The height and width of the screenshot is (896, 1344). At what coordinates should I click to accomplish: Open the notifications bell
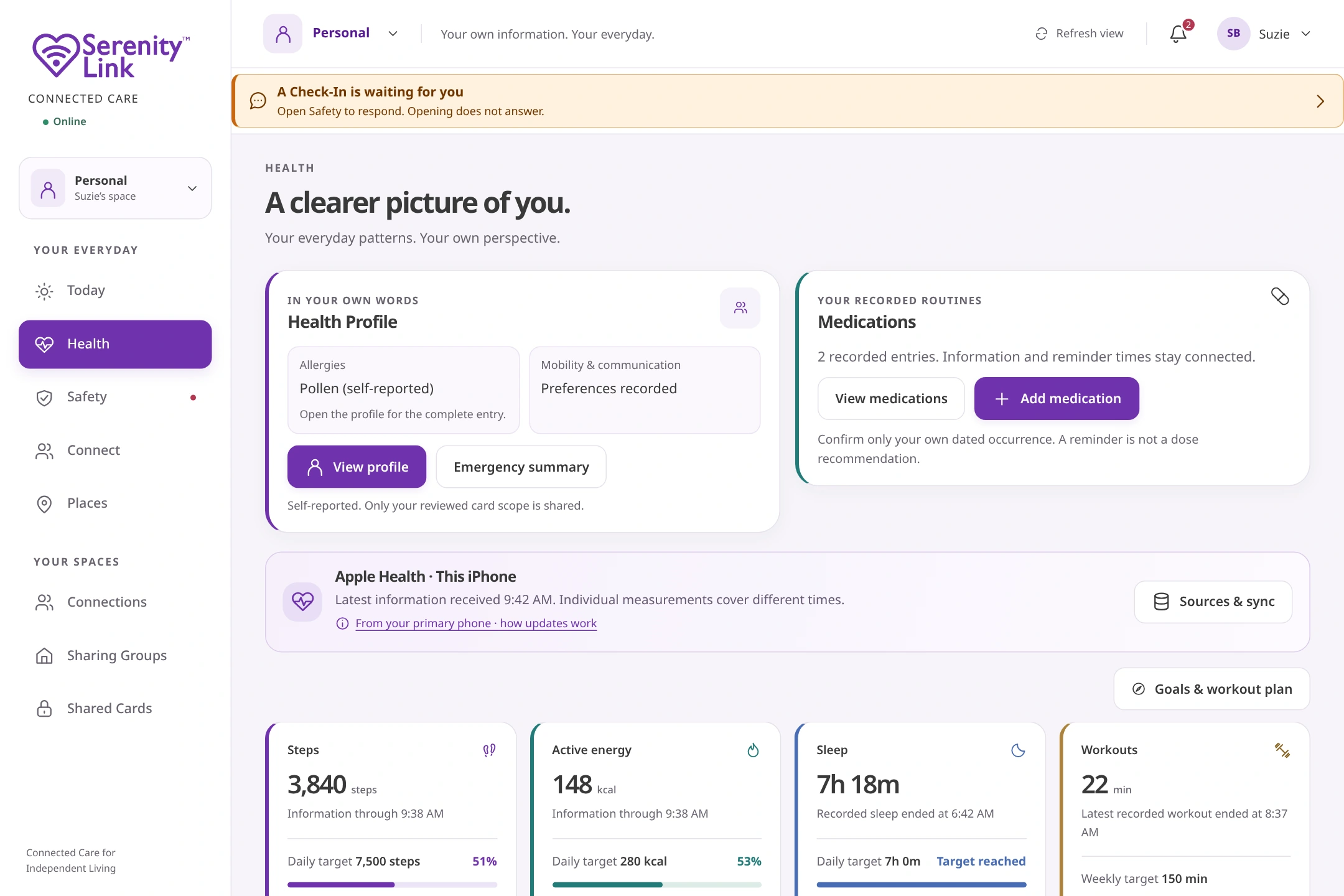(1178, 34)
